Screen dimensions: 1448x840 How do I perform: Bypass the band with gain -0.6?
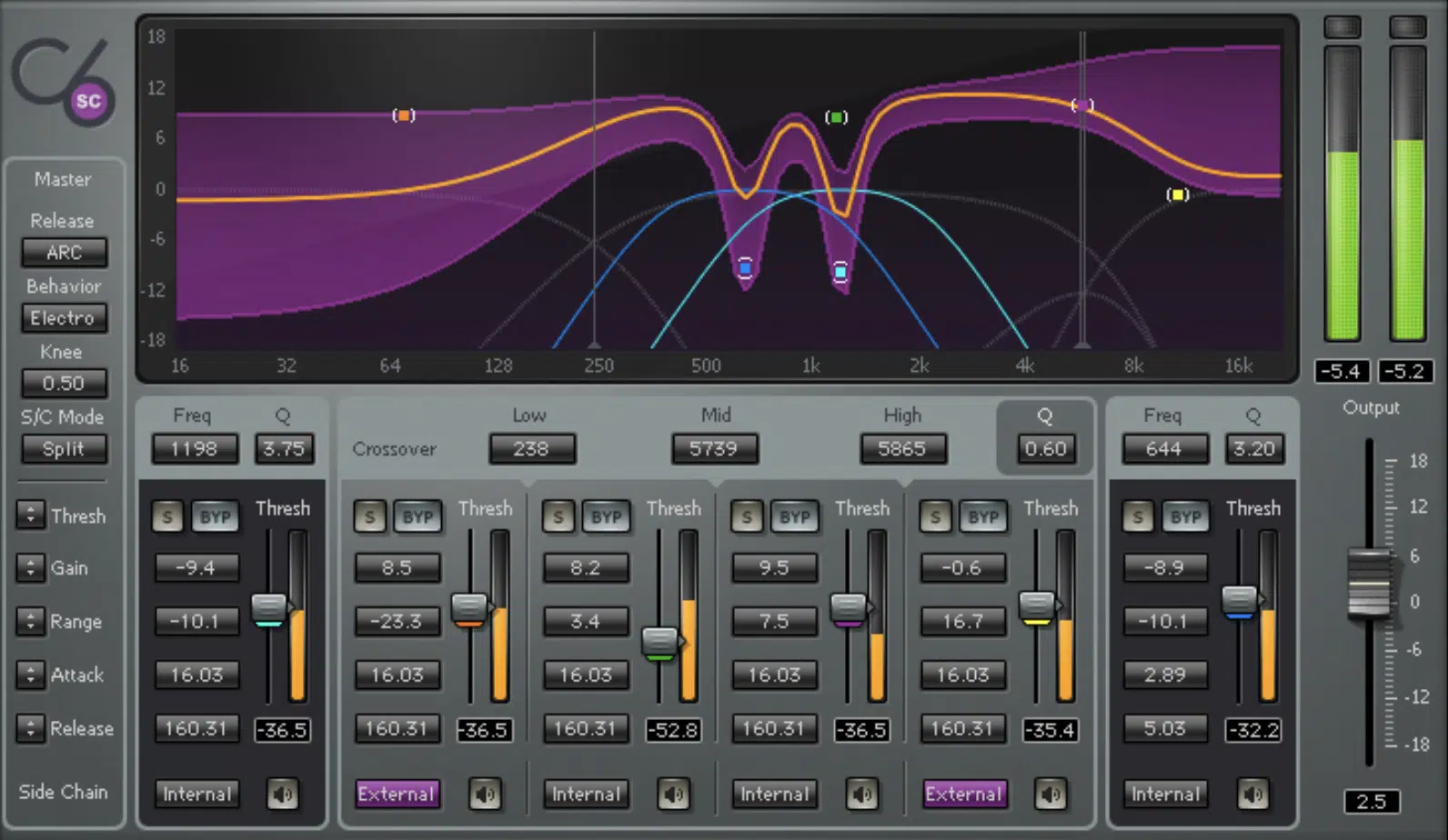(983, 517)
